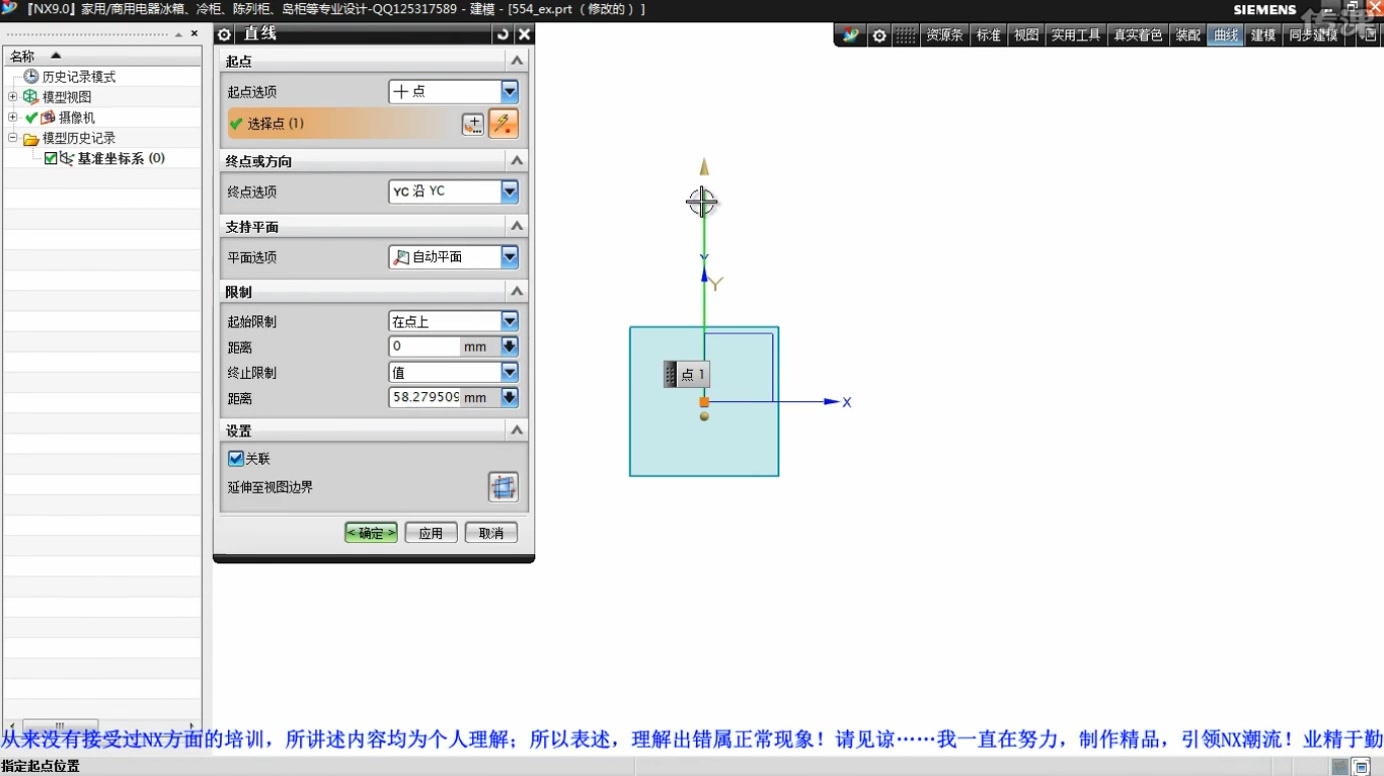The height and width of the screenshot is (776, 1384).
Task: Uncheck the 关联 checkbox
Action: tap(239, 458)
